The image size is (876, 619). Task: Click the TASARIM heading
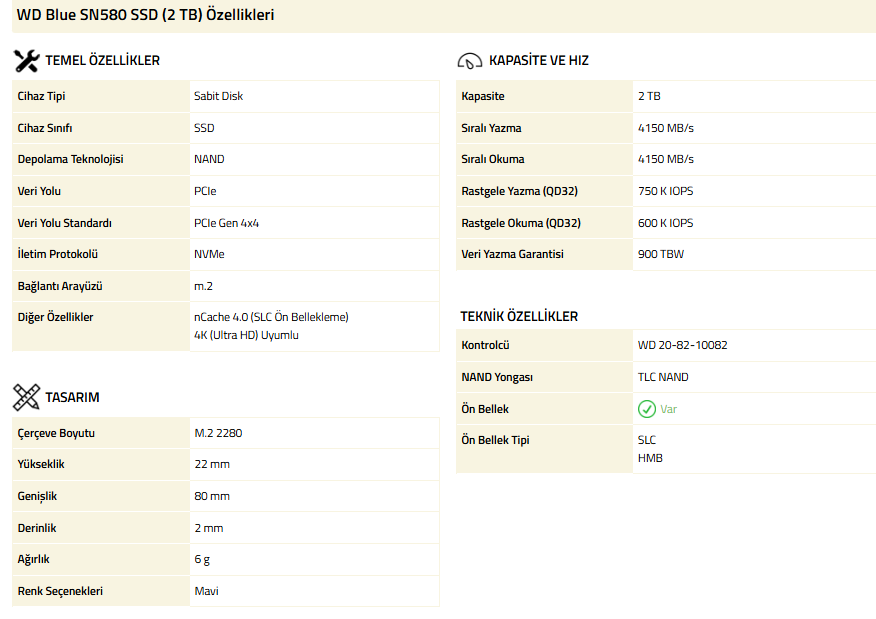[x=72, y=397]
